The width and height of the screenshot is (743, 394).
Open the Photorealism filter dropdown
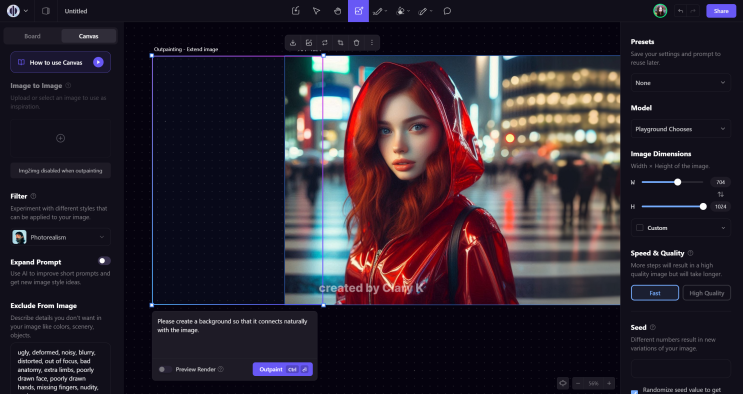point(61,237)
